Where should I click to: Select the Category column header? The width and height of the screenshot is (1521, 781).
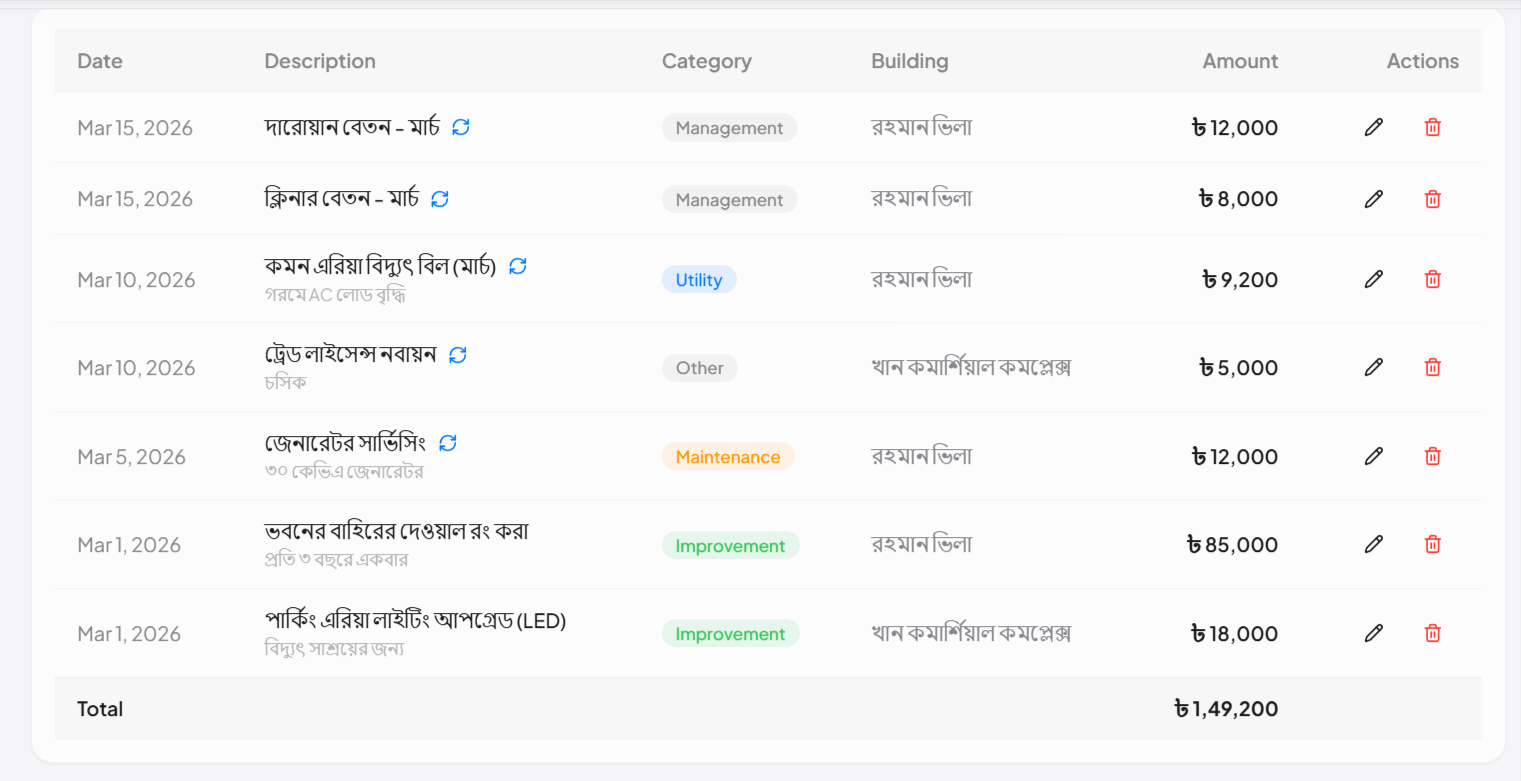706,61
